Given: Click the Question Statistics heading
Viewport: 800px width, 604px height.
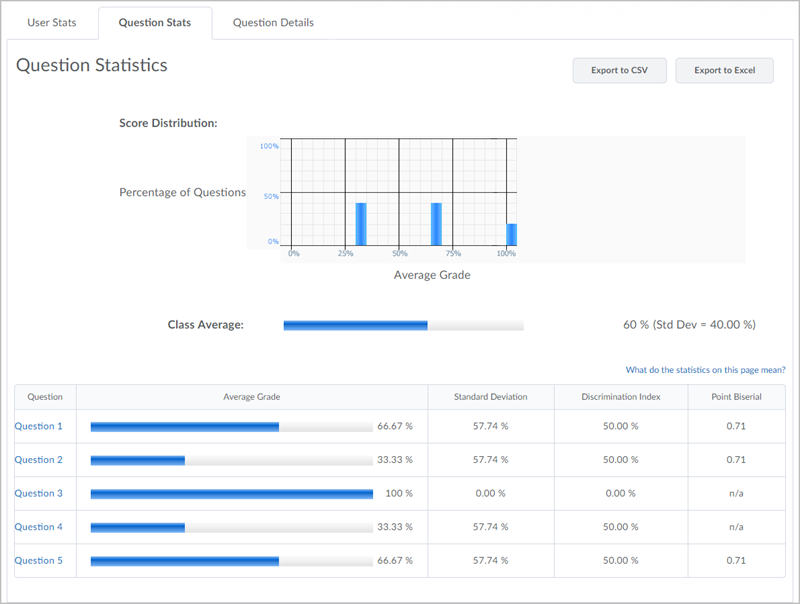Looking at the screenshot, I should tap(92, 65).
